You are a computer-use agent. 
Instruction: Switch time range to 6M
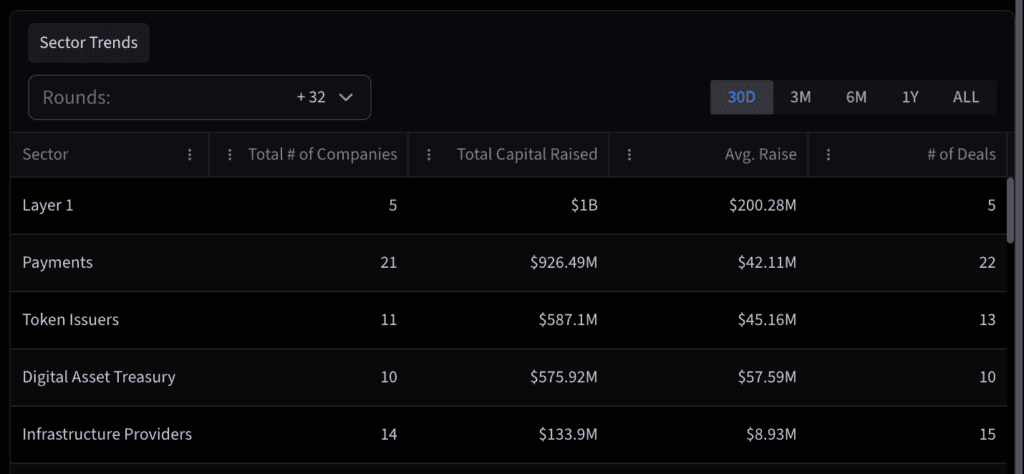point(856,97)
